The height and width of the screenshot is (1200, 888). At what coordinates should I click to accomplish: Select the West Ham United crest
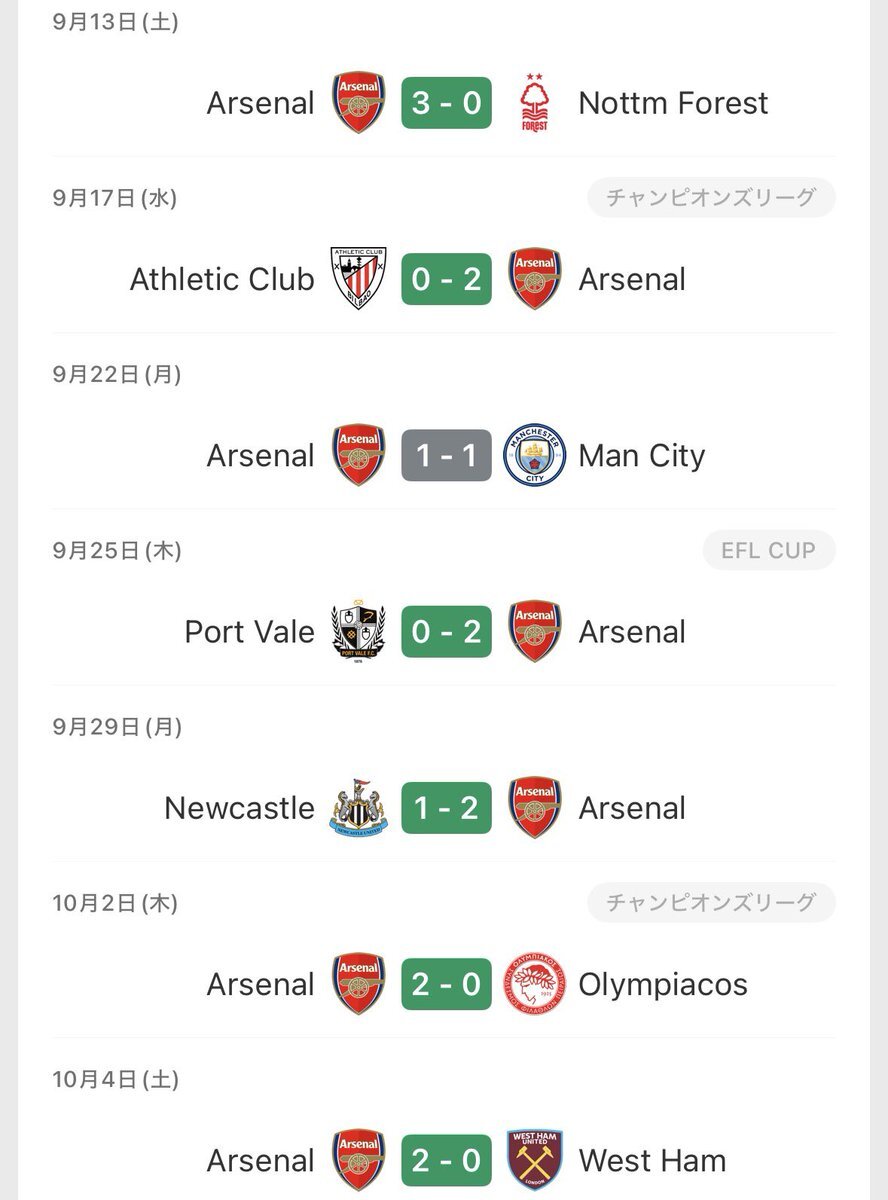pos(534,1160)
